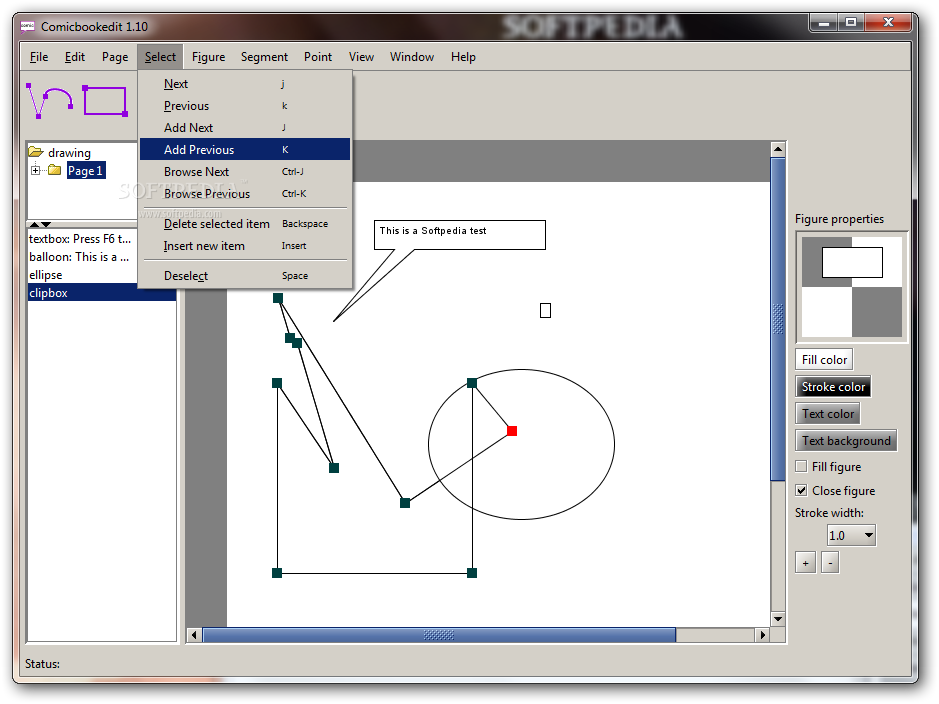939x704 pixels.
Task: Click the Page 1 folder icon
Action: coord(54,170)
